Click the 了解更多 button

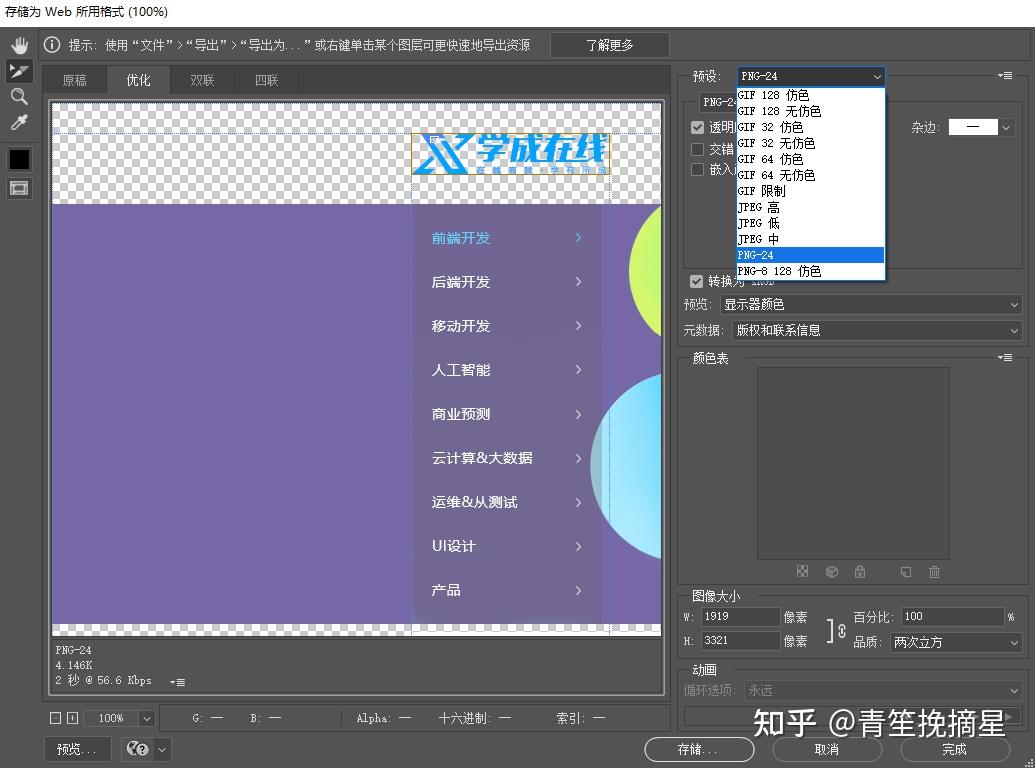609,44
